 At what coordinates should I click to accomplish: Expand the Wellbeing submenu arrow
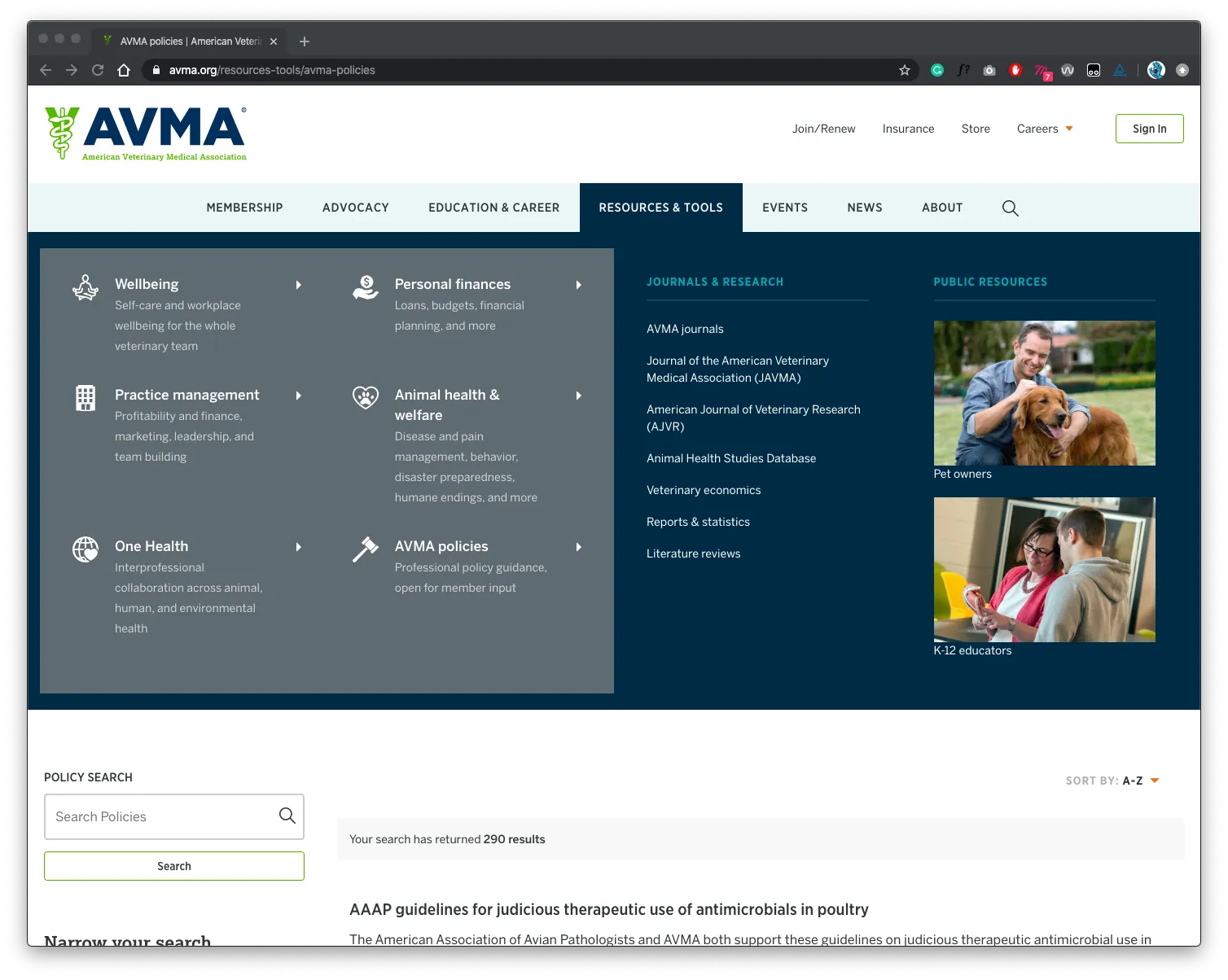(x=299, y=285)
